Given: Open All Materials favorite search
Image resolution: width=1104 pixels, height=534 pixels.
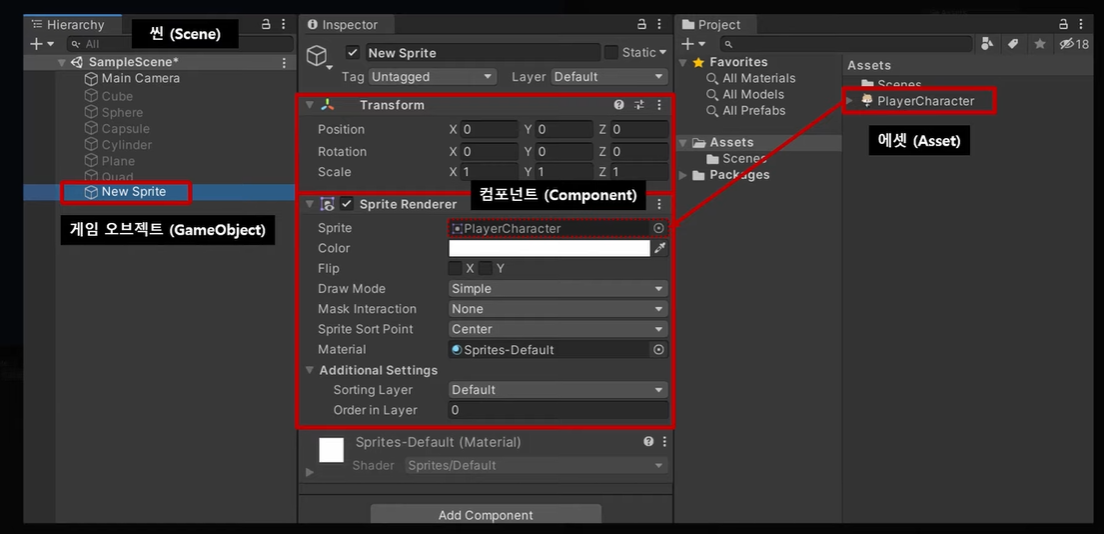Looking at the screenshot, I should point(758,78).
